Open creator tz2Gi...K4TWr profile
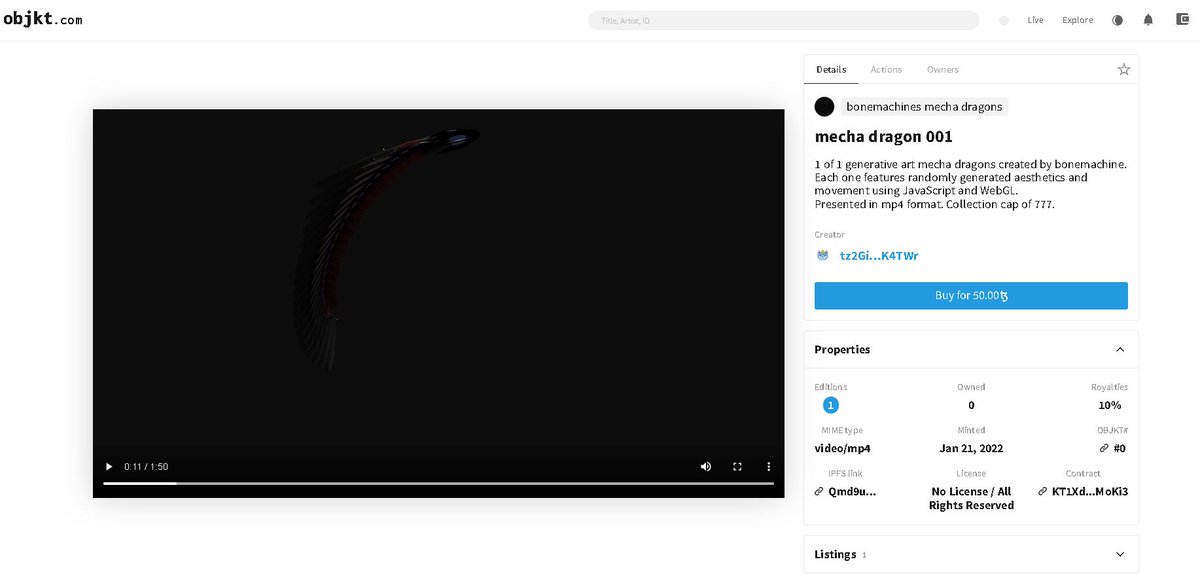Screen dimensions: 1200x587 tap(879, 255)
